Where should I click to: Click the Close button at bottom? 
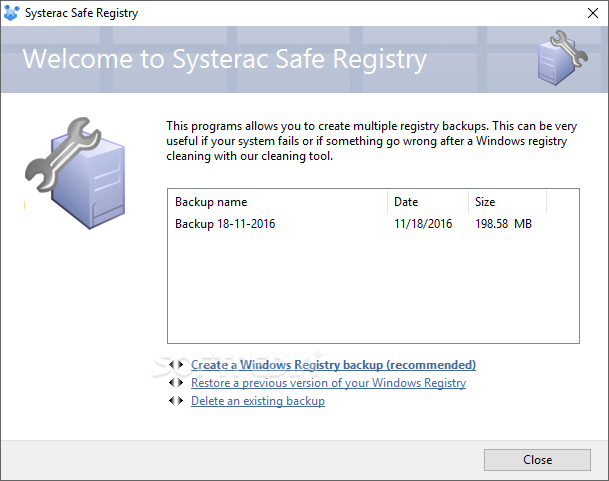pos(537,460)
